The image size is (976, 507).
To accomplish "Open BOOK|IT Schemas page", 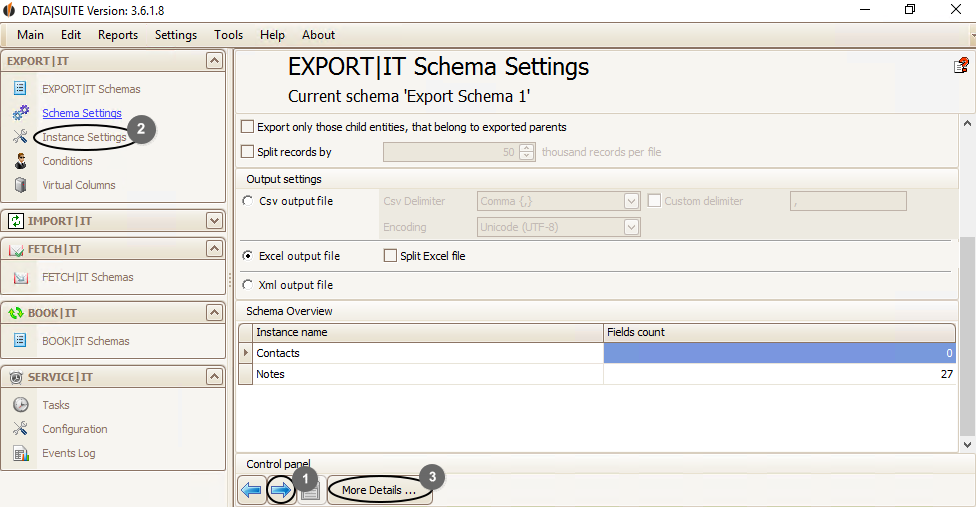I will click(x=86, y=341).
